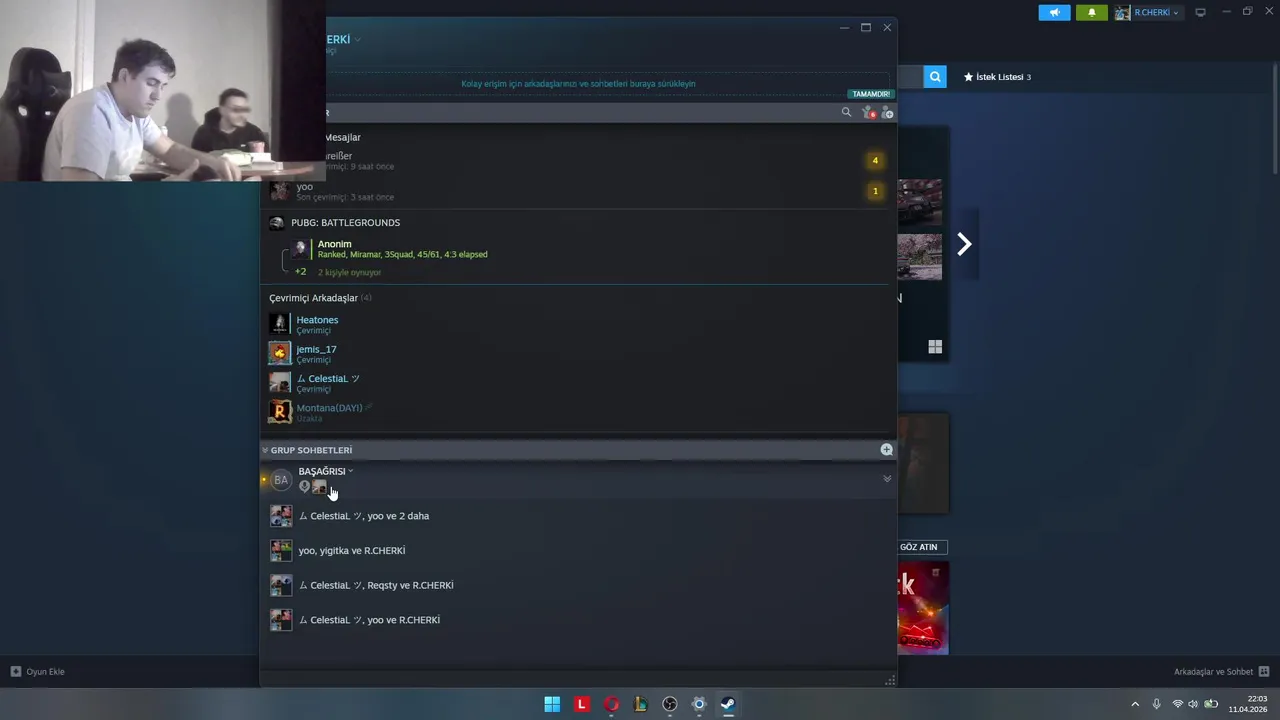
Task: Open unread chat from yoo
Action: tap(578, 191)
